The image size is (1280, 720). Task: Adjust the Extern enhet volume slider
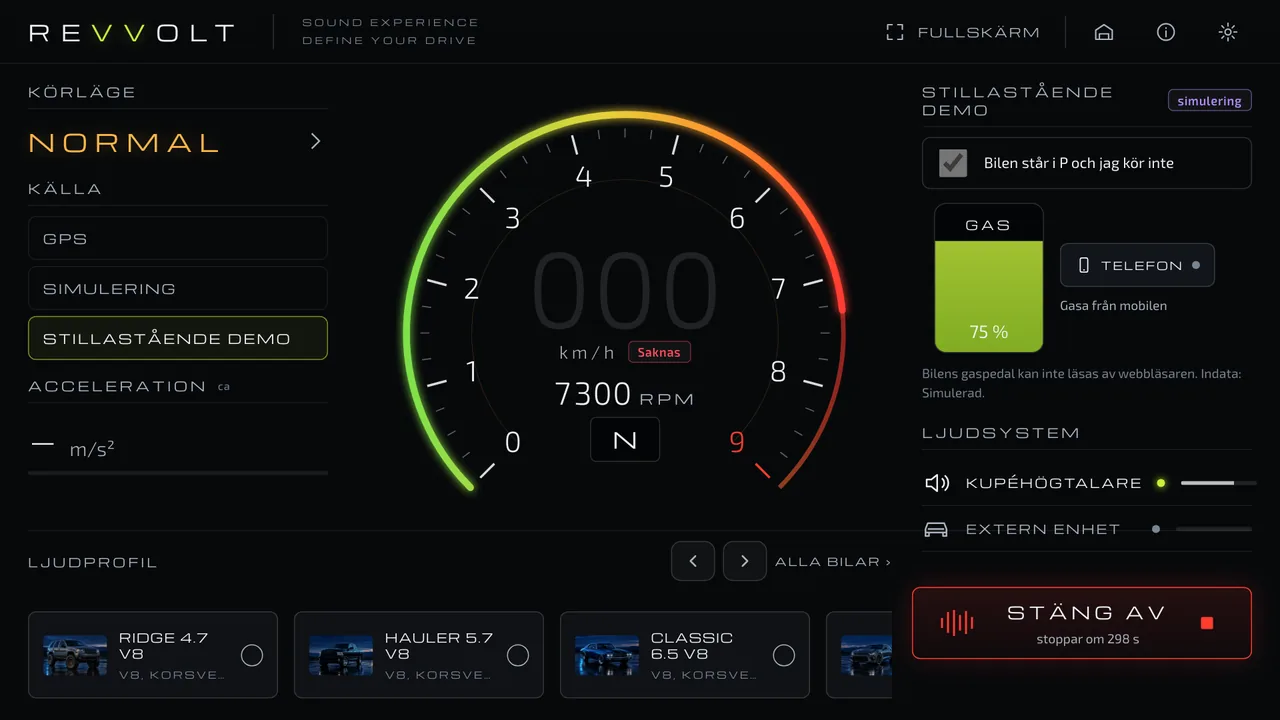[x=1214, y=529]
